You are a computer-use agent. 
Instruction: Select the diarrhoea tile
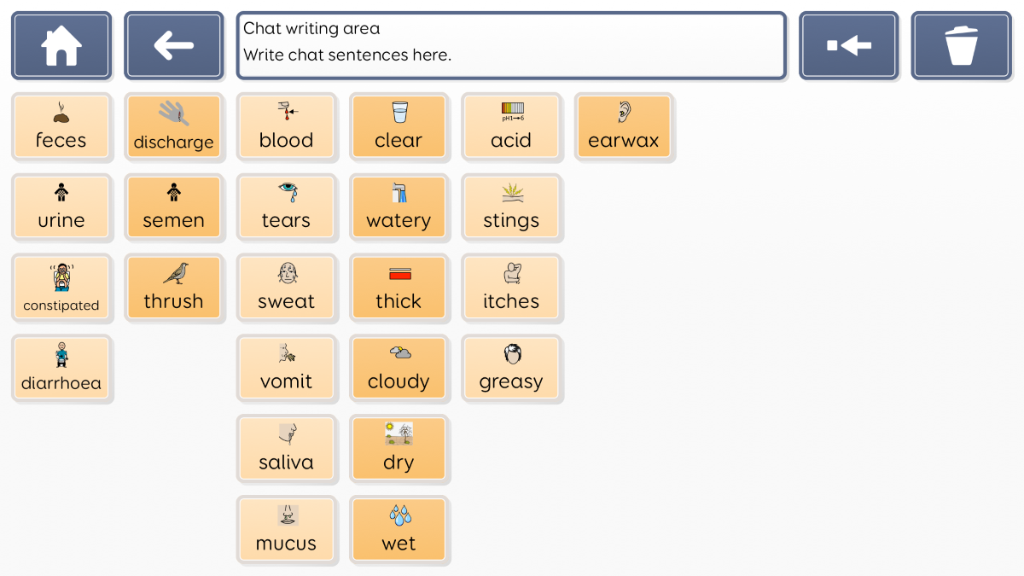(x=61, y=368)
